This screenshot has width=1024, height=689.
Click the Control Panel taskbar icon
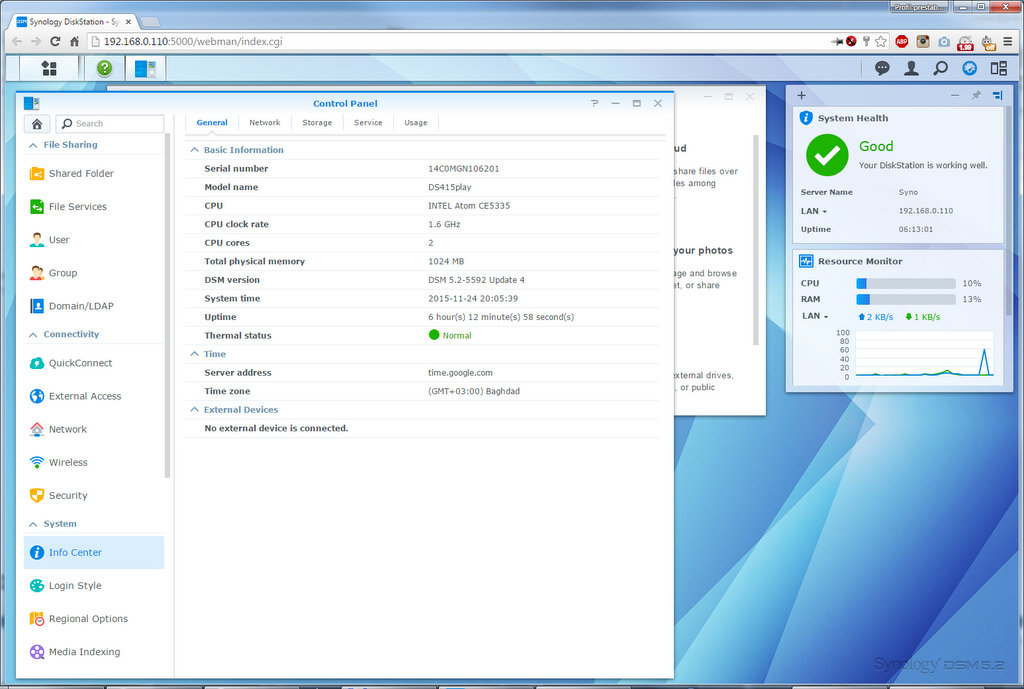145,68
